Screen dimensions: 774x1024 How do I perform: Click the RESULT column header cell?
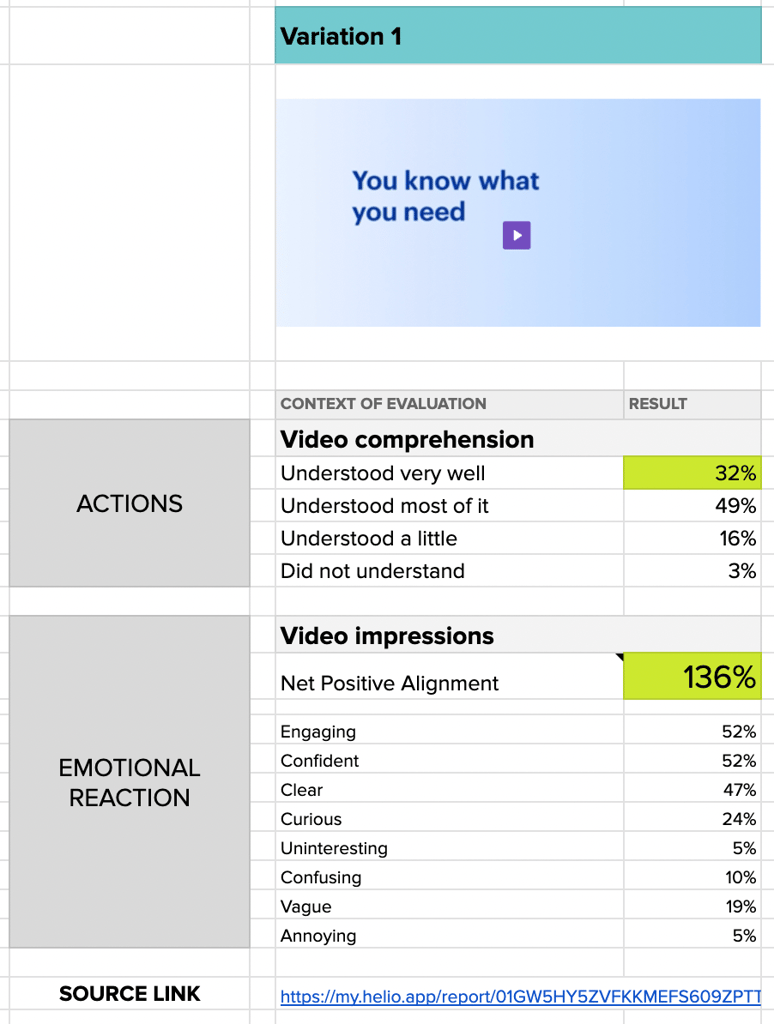click(692, 404)
